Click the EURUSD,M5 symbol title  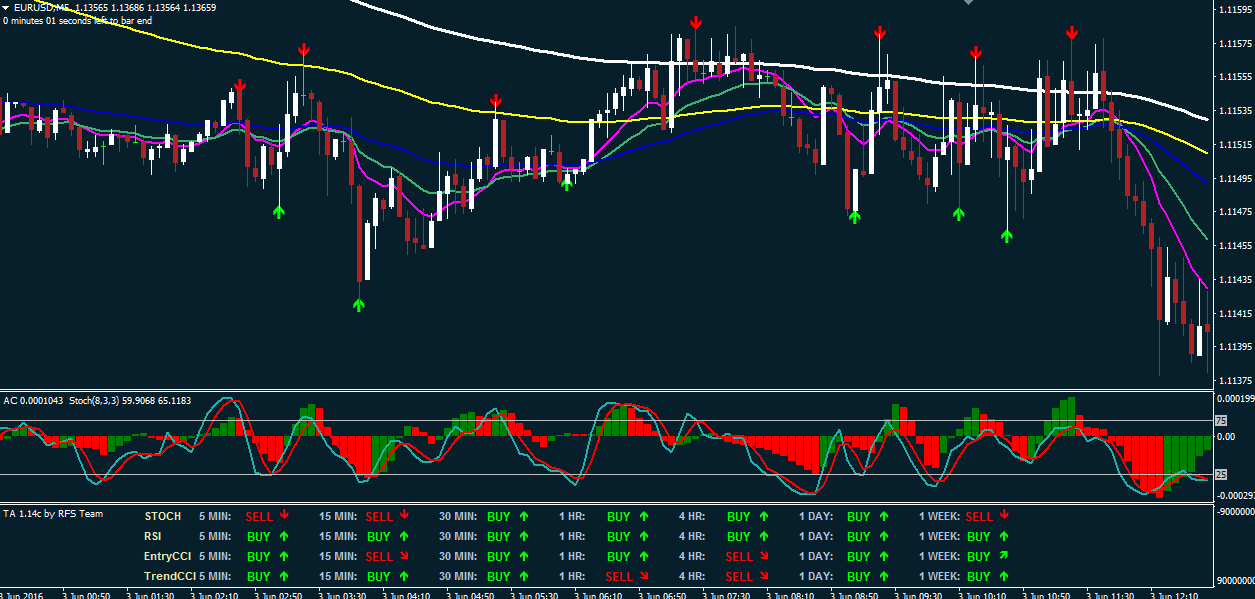point(42,8)
